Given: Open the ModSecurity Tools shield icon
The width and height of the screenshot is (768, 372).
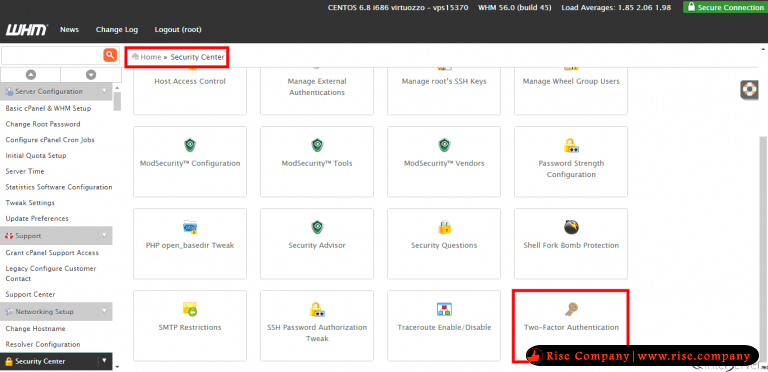Looking at the screenshot, I should [x=316, y=145].
